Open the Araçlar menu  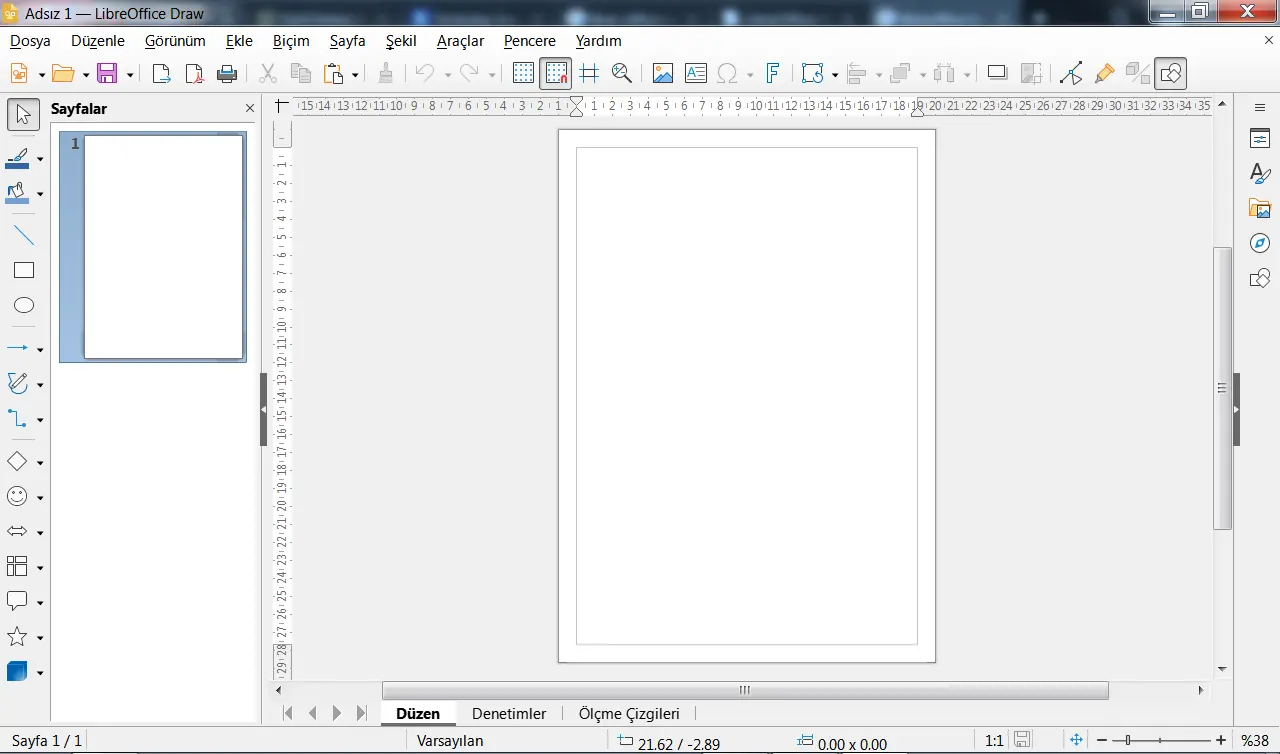click(460, 41)
